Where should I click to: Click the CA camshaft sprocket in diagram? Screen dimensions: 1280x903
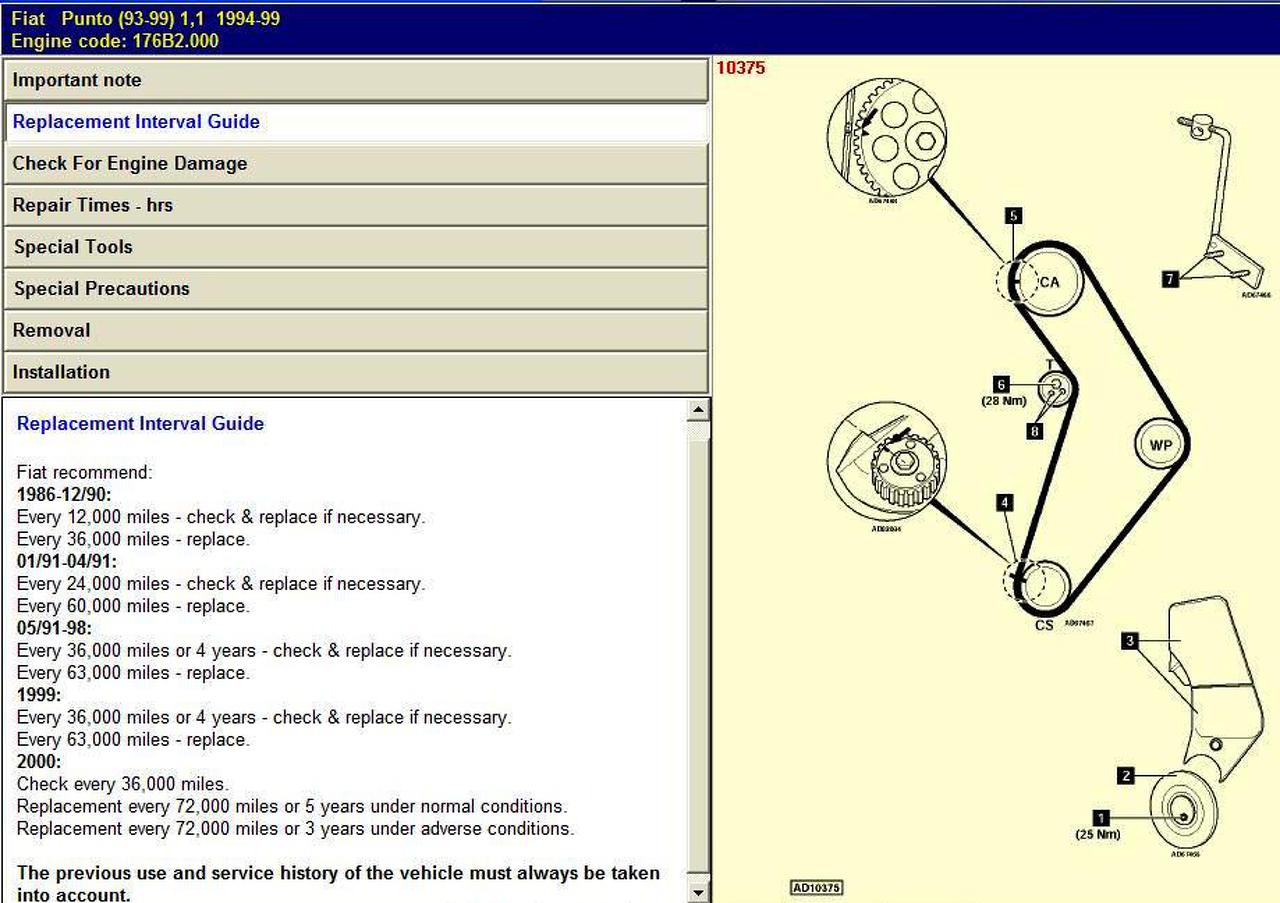coord(1047,283)
